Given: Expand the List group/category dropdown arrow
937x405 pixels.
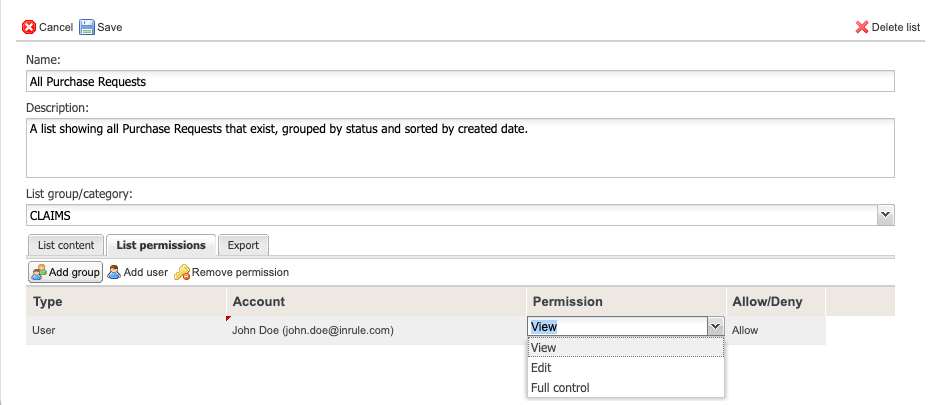Looking at the screenshot, I should tap(884, 215).
